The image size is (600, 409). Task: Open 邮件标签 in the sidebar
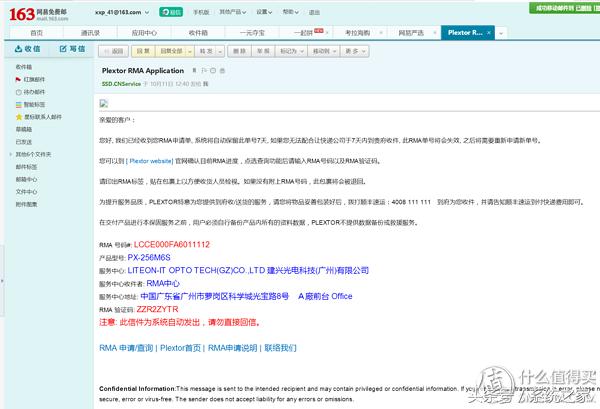26,167
